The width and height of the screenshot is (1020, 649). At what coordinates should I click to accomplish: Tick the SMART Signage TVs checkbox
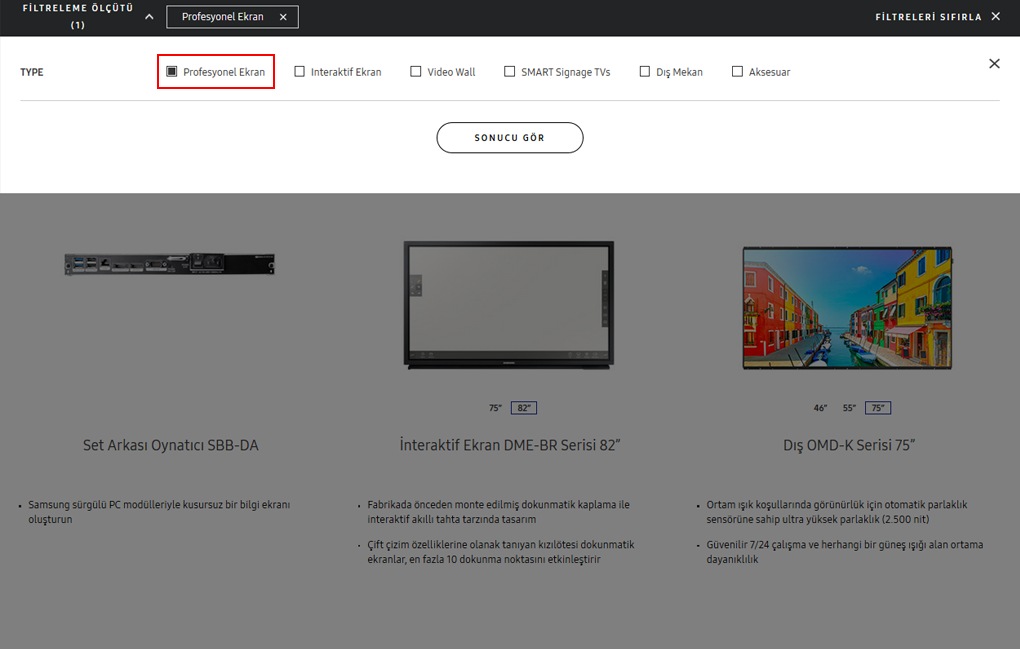[x=509, y=72]
